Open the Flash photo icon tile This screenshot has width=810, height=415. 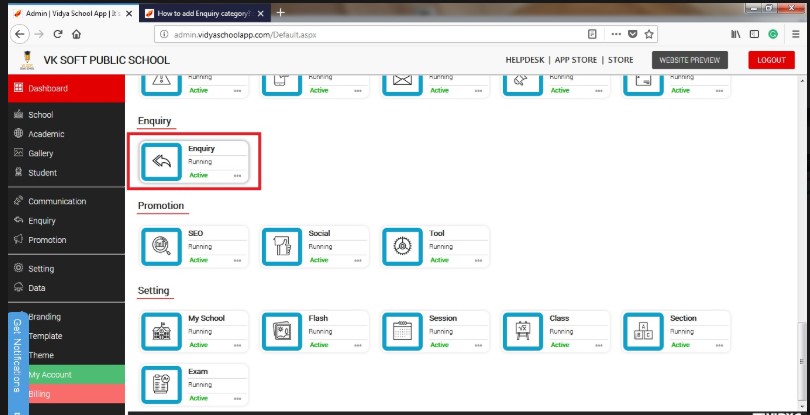coord(282,331)
